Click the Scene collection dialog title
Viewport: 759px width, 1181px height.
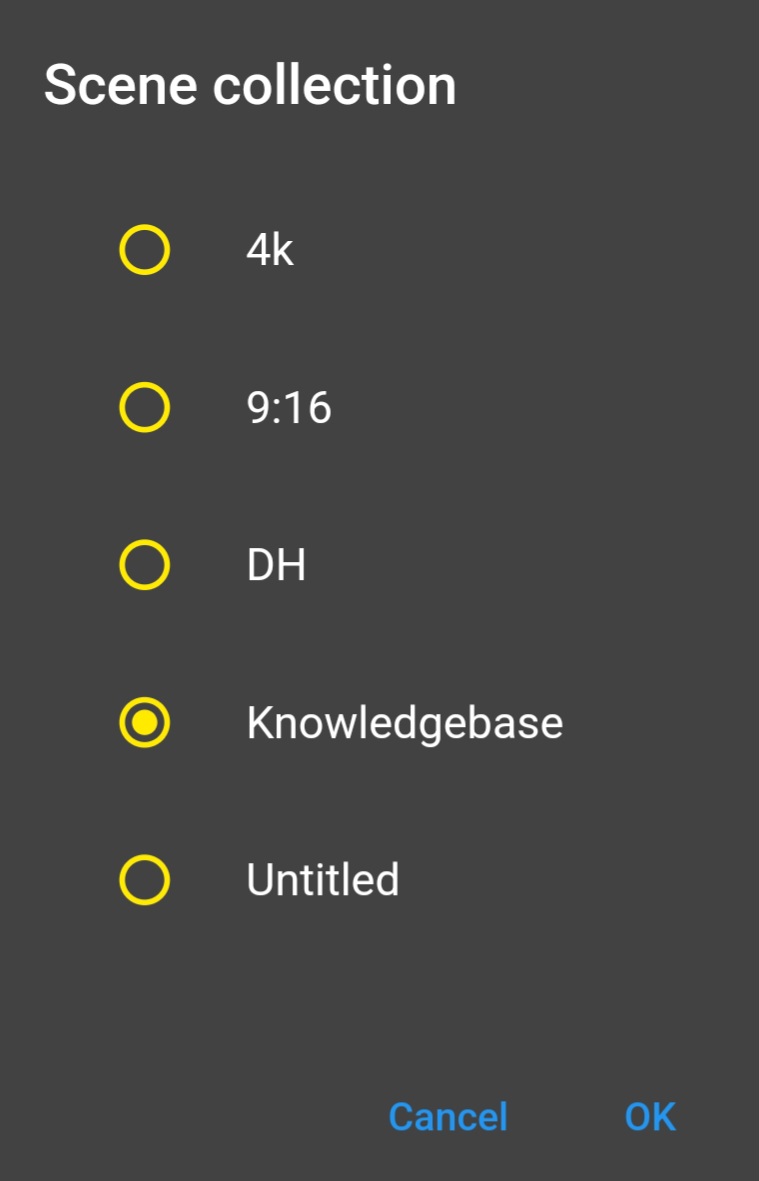coord(250,85)
